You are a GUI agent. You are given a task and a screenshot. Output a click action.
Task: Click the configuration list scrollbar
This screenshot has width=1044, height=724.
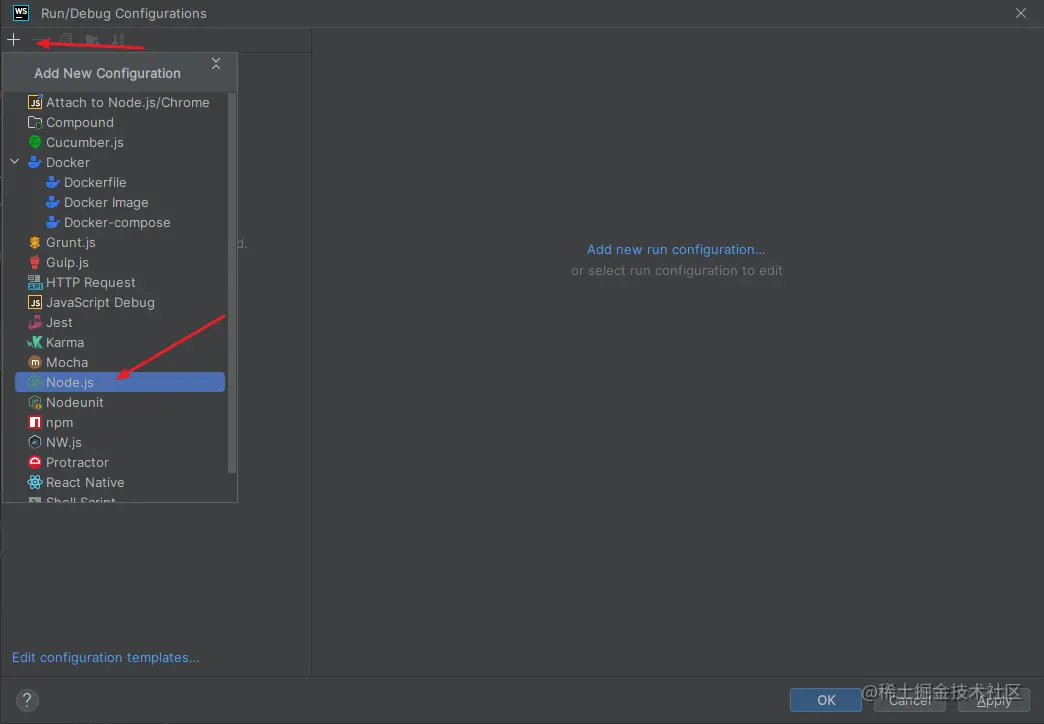tap(232, 283)
